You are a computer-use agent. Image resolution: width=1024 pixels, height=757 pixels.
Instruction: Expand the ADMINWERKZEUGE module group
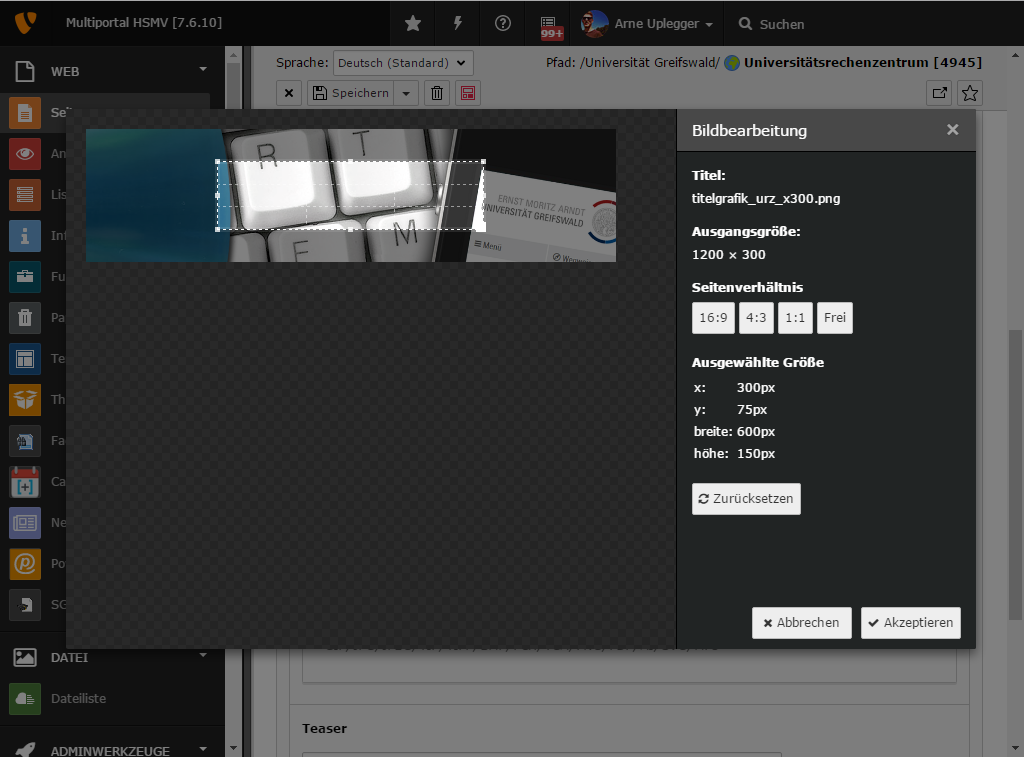pos(203,748)
